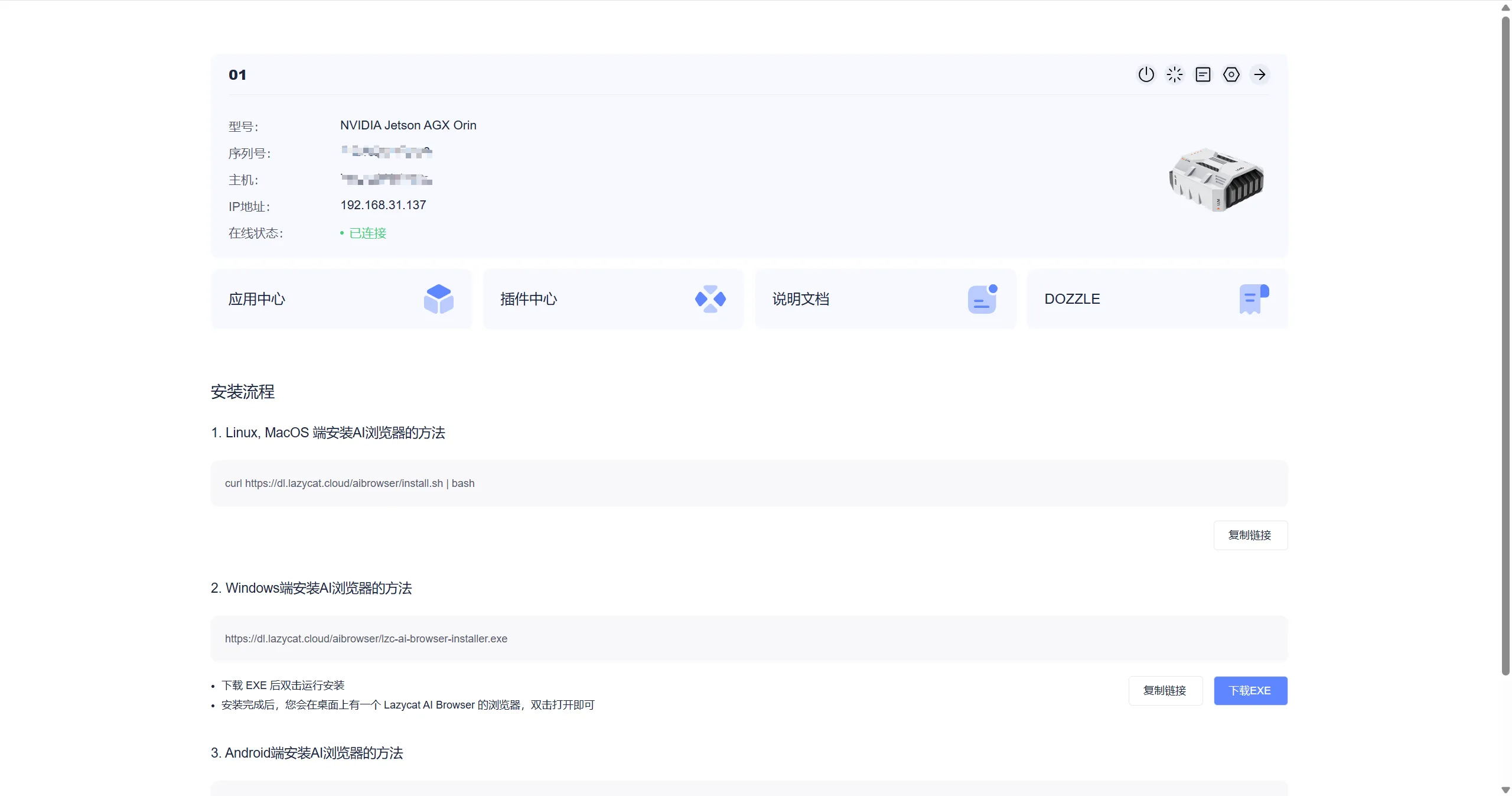This screenshot has height=796, width=1512.
Task: Click the Jetson device thumbnail image
Action: pos(1216,179)
